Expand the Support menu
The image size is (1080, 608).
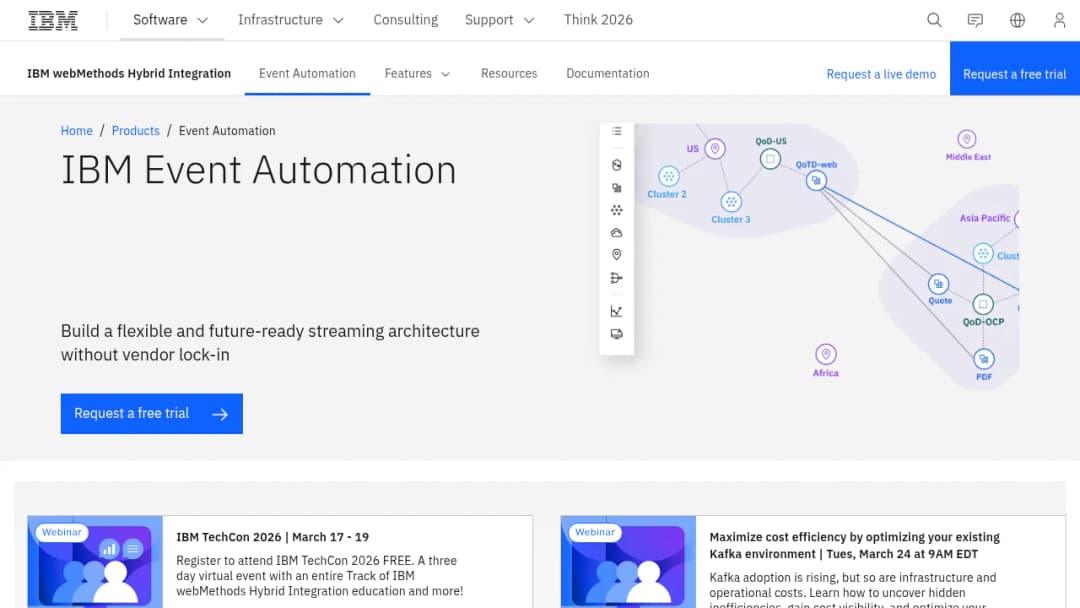pyautogui.click(x=499, y=20)
